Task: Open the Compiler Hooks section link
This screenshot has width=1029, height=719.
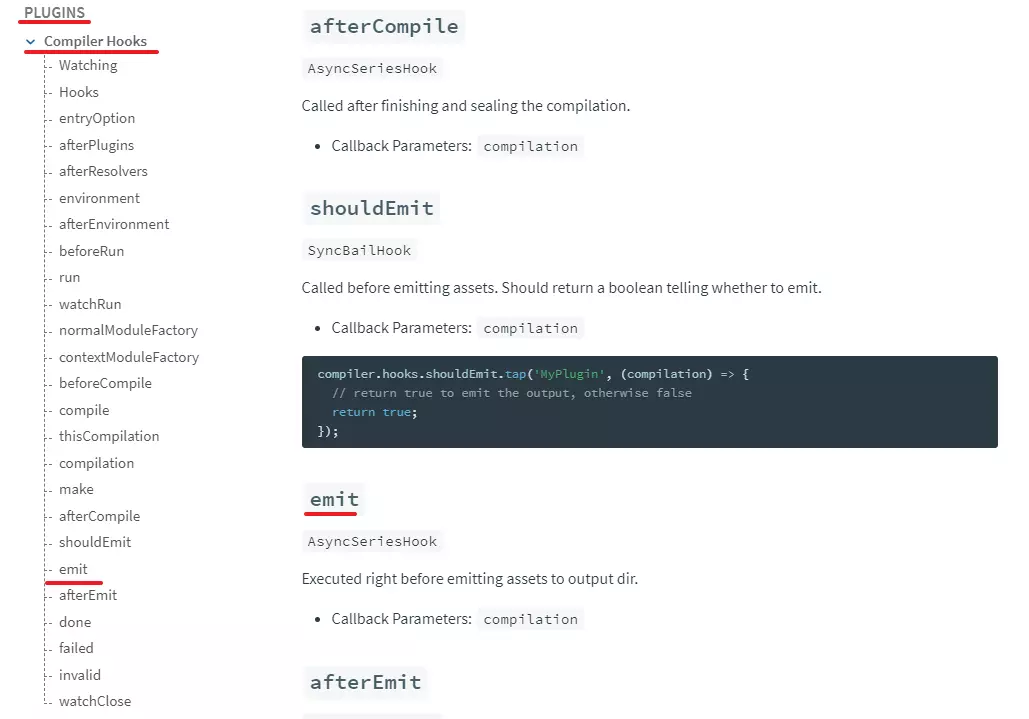Action: click(95, 42)
